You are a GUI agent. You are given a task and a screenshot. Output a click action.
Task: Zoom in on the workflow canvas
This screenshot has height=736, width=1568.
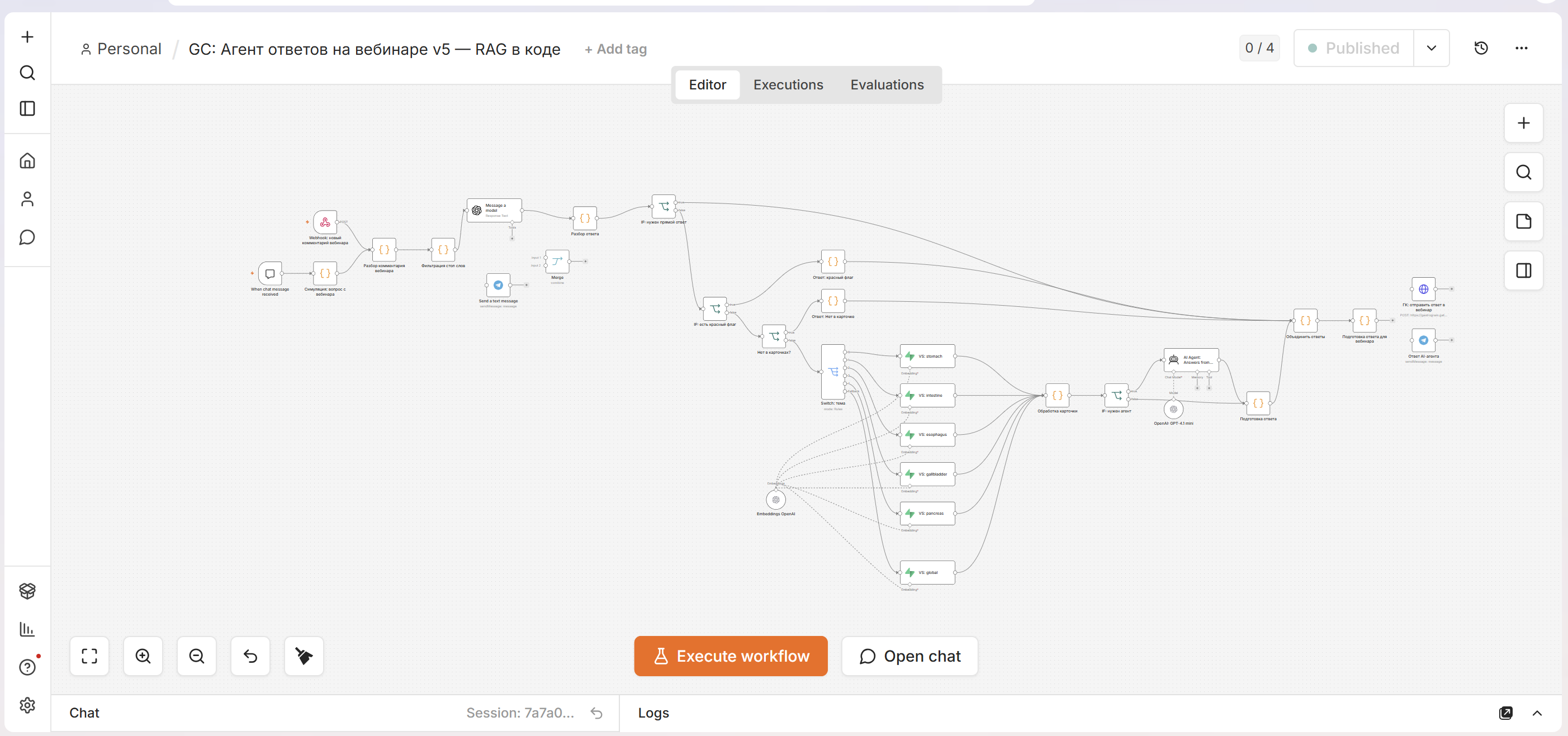pyautogui.click(x=143, y=656)
